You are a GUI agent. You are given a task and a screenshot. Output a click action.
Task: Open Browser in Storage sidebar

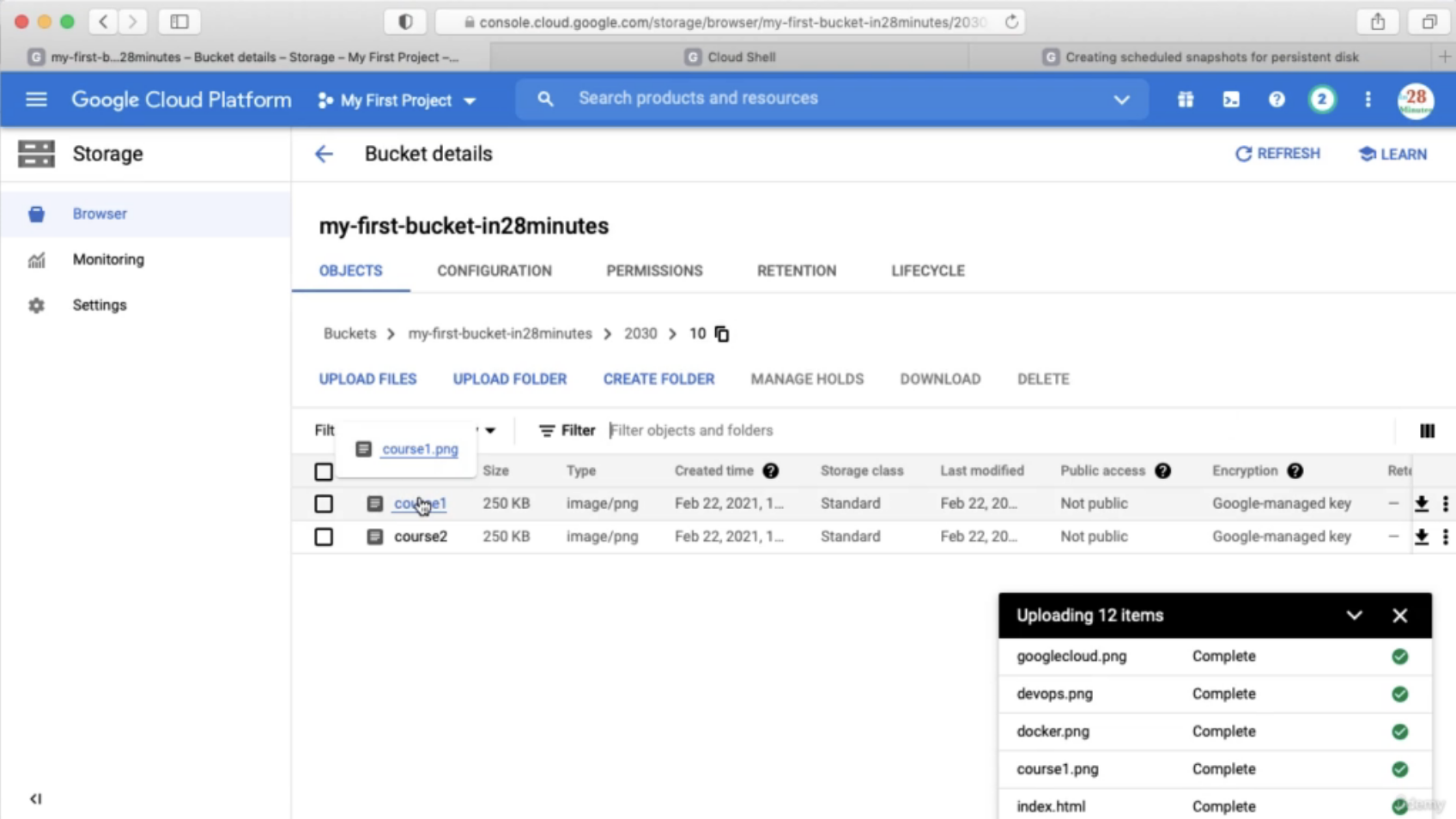pyautogui.click(x=146, y=214)
